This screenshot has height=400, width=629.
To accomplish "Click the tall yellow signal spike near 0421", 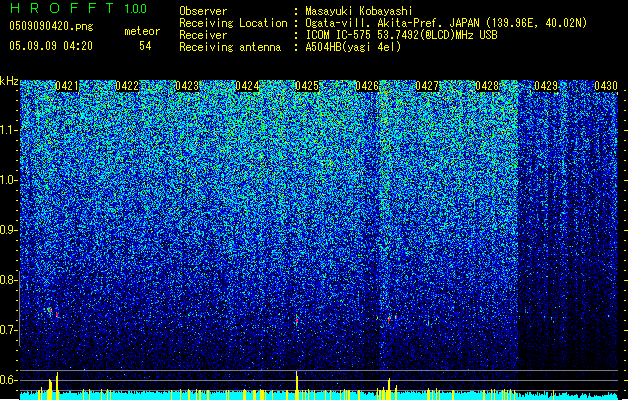I will [57, 386].
